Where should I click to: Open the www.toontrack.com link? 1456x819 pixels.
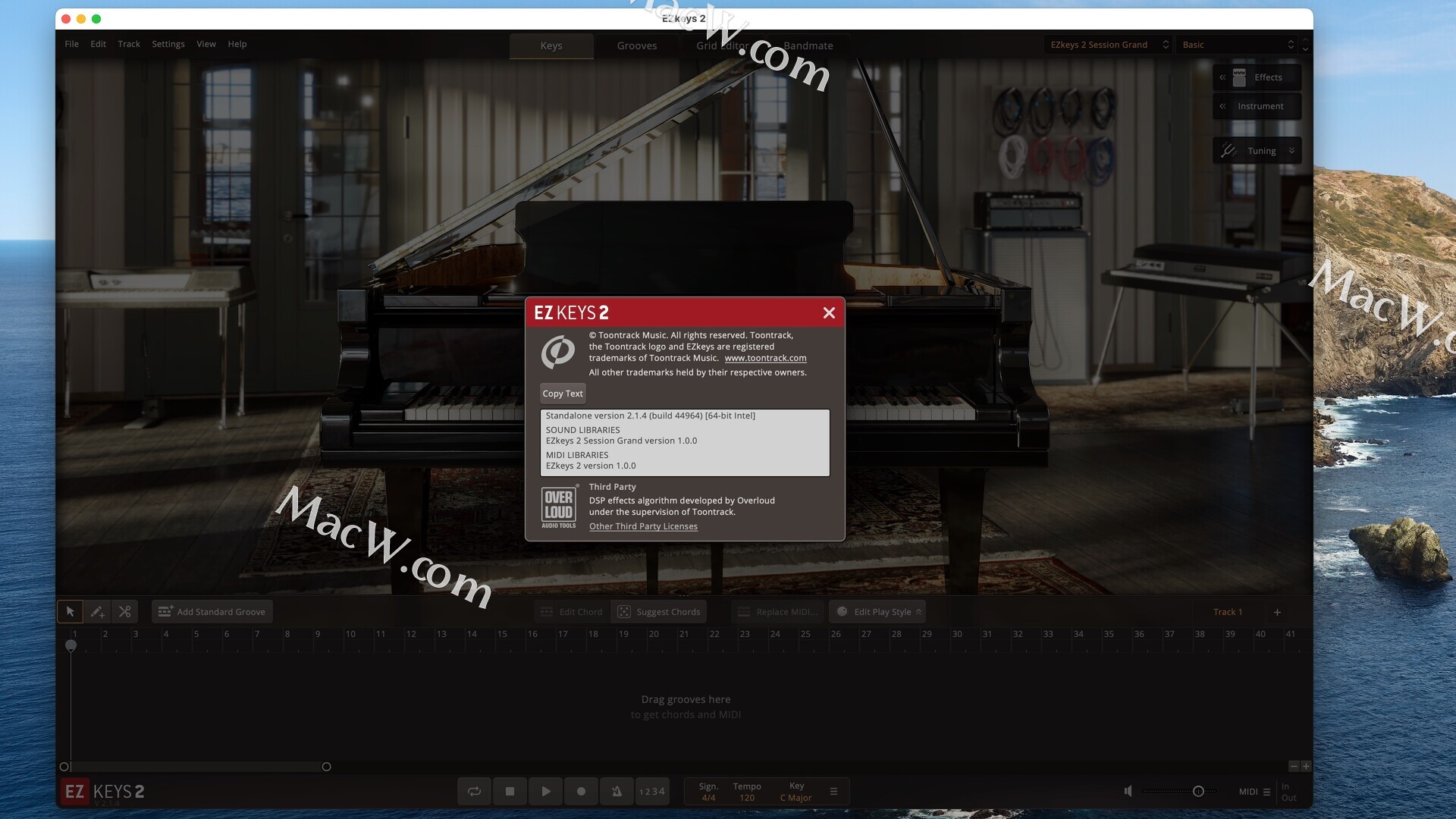pyautogui.click(x=765, y=358)
